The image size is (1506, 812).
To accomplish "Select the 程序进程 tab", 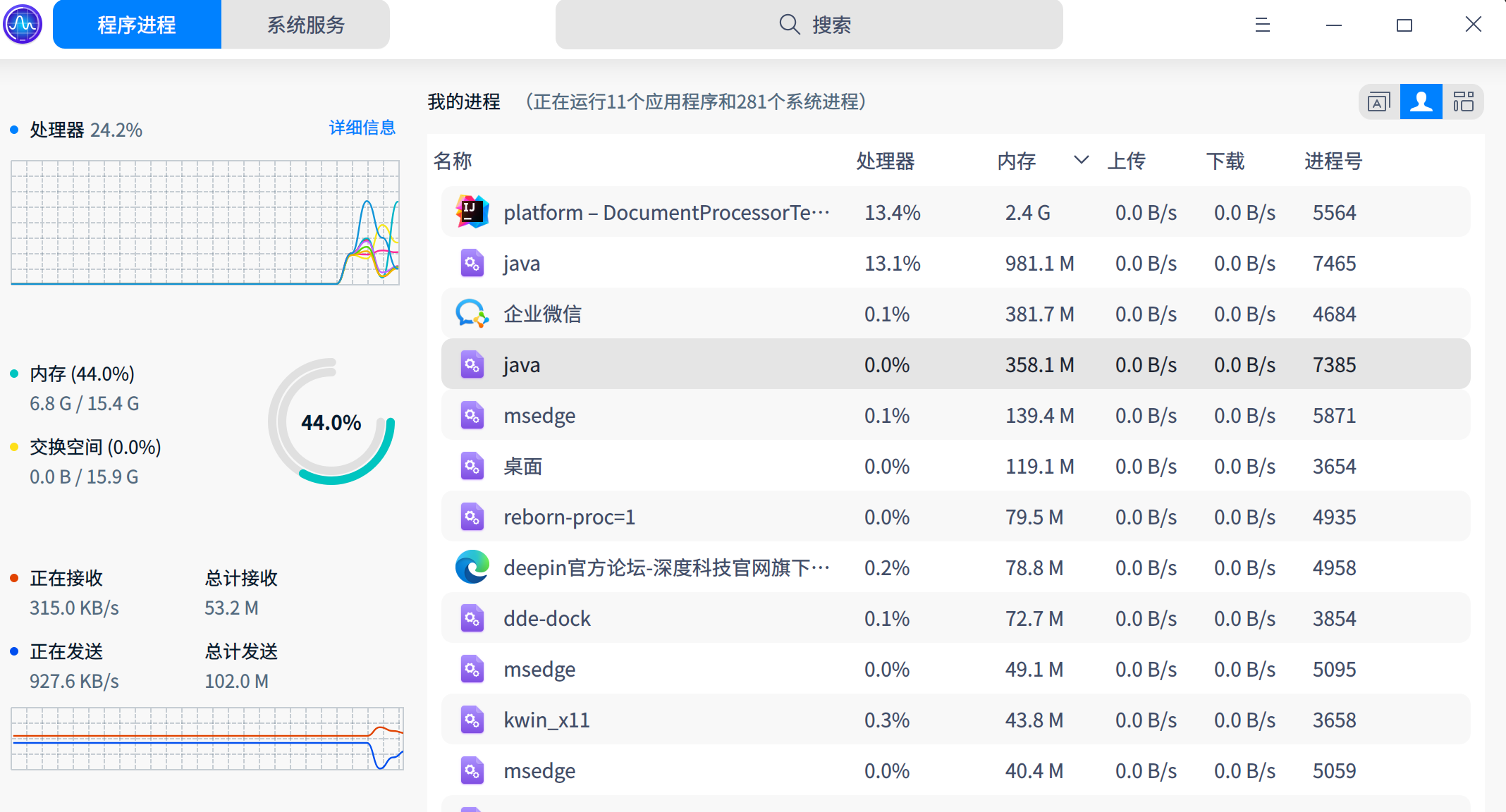I will (137, 25).
